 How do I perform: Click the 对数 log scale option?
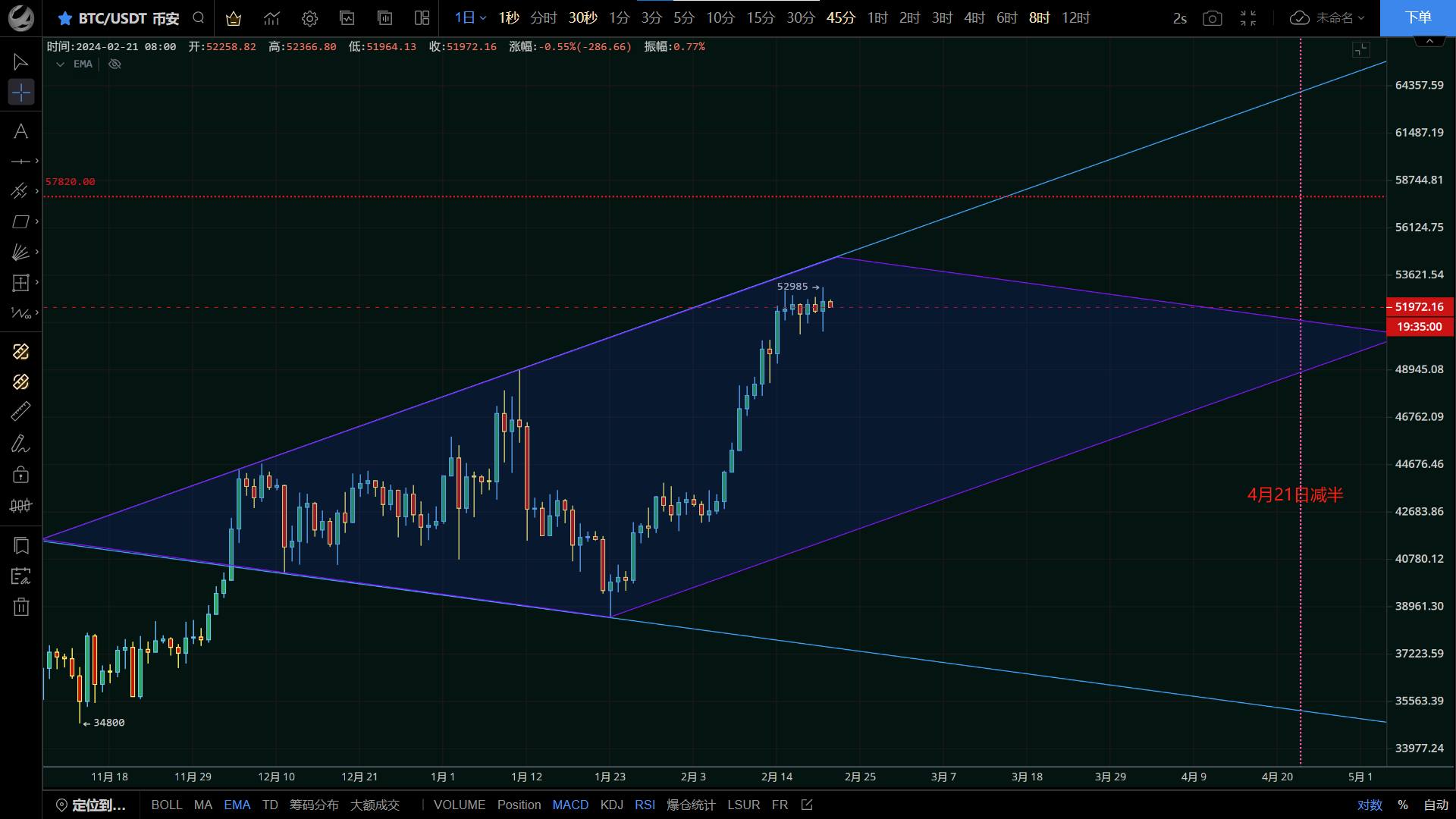pyautogui.click(x=1370, y=805)
